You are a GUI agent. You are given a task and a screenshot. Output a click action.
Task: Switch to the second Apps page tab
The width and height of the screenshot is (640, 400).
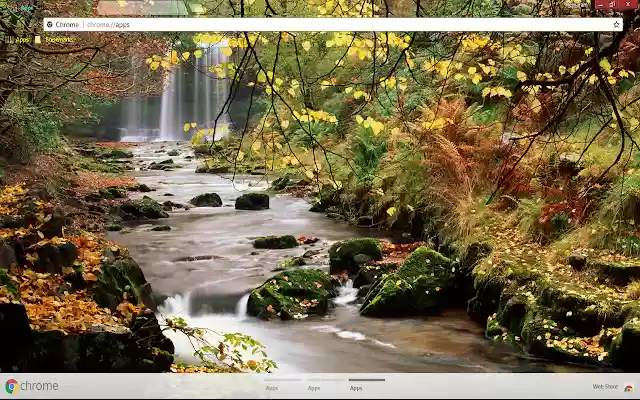(x=324, y=385)
